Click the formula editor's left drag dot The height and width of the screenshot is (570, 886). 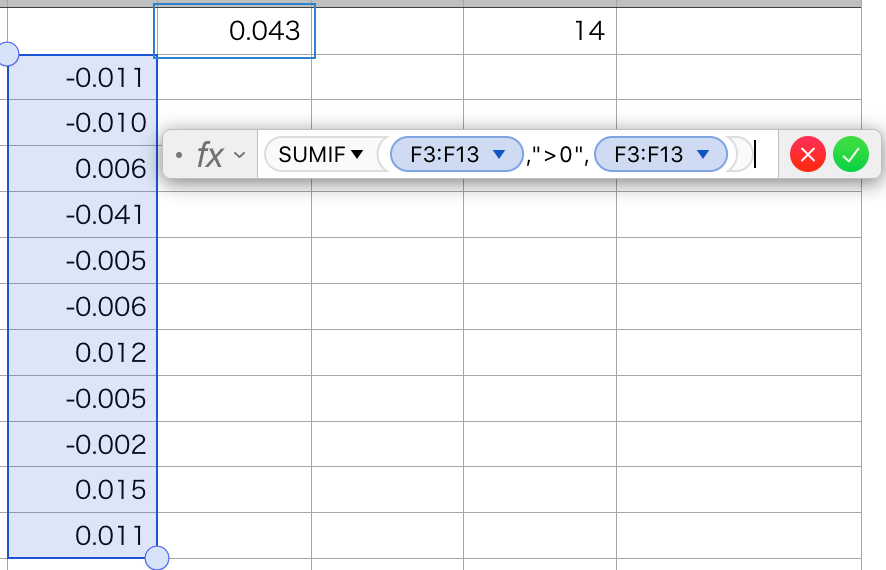click(x=178, y=155)
